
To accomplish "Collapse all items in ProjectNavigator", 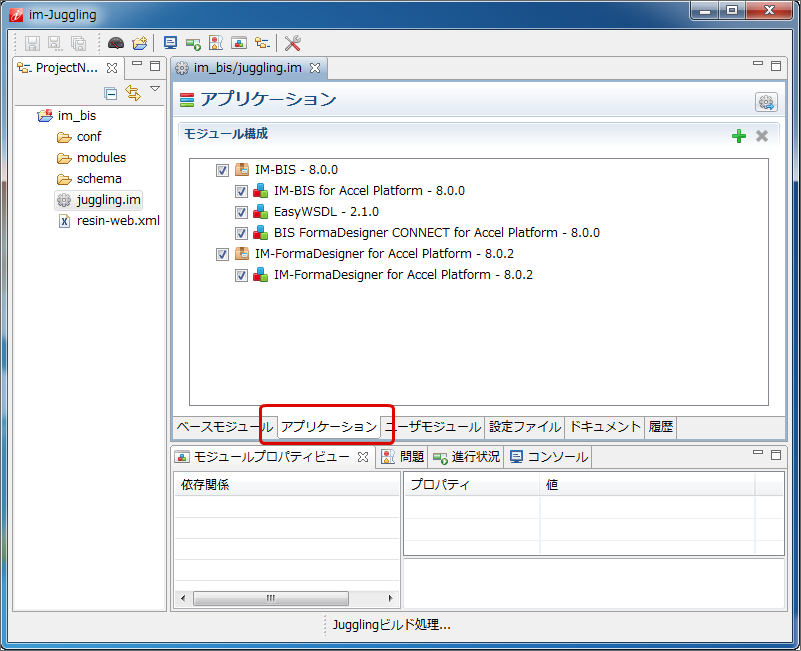I will pos(110,93).
